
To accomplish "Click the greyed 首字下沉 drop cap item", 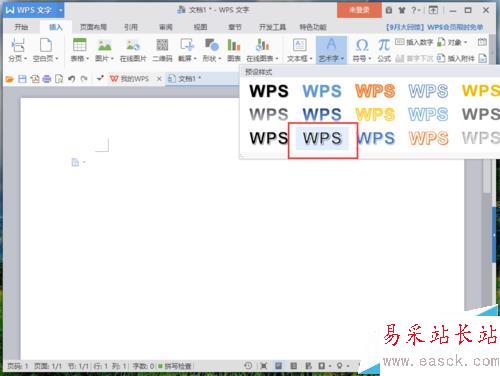I will 414,59.
